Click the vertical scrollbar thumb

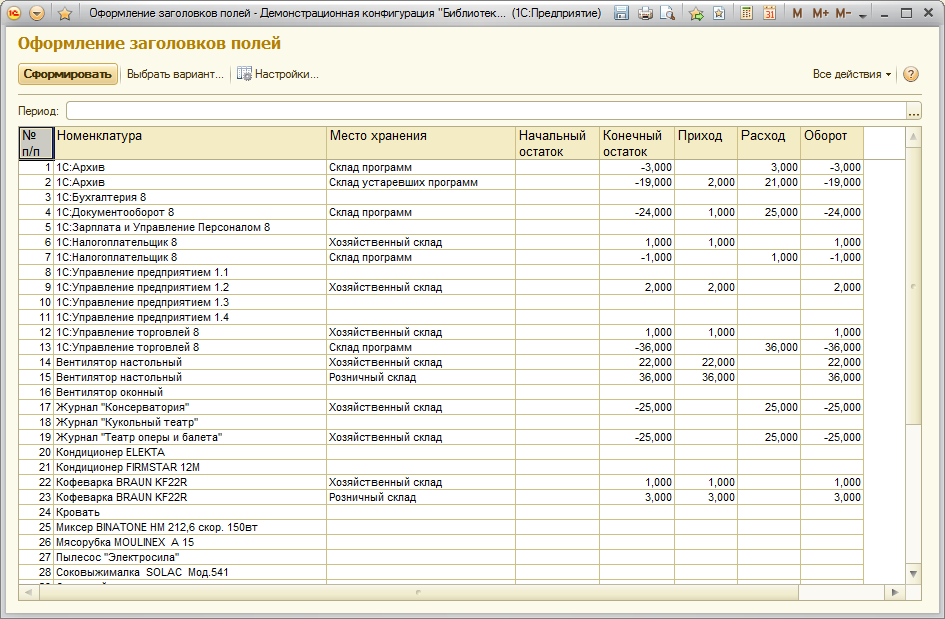tap(913, 286)
